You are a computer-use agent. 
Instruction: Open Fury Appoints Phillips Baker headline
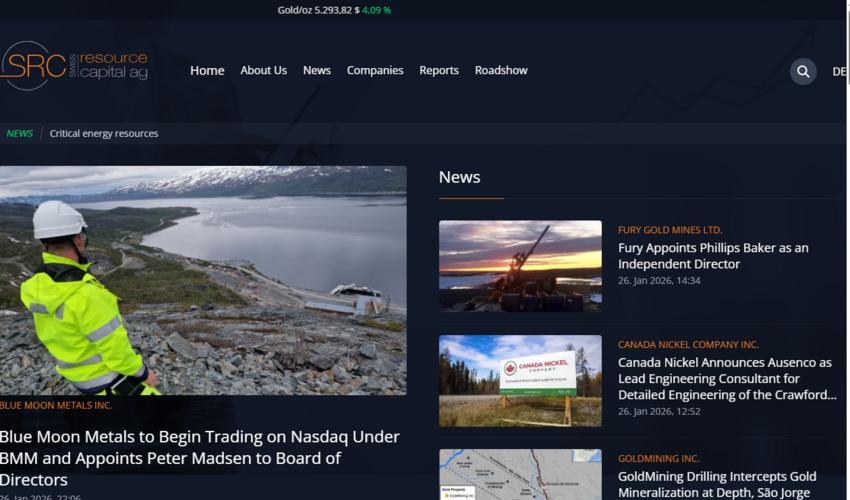click(713, 256)
